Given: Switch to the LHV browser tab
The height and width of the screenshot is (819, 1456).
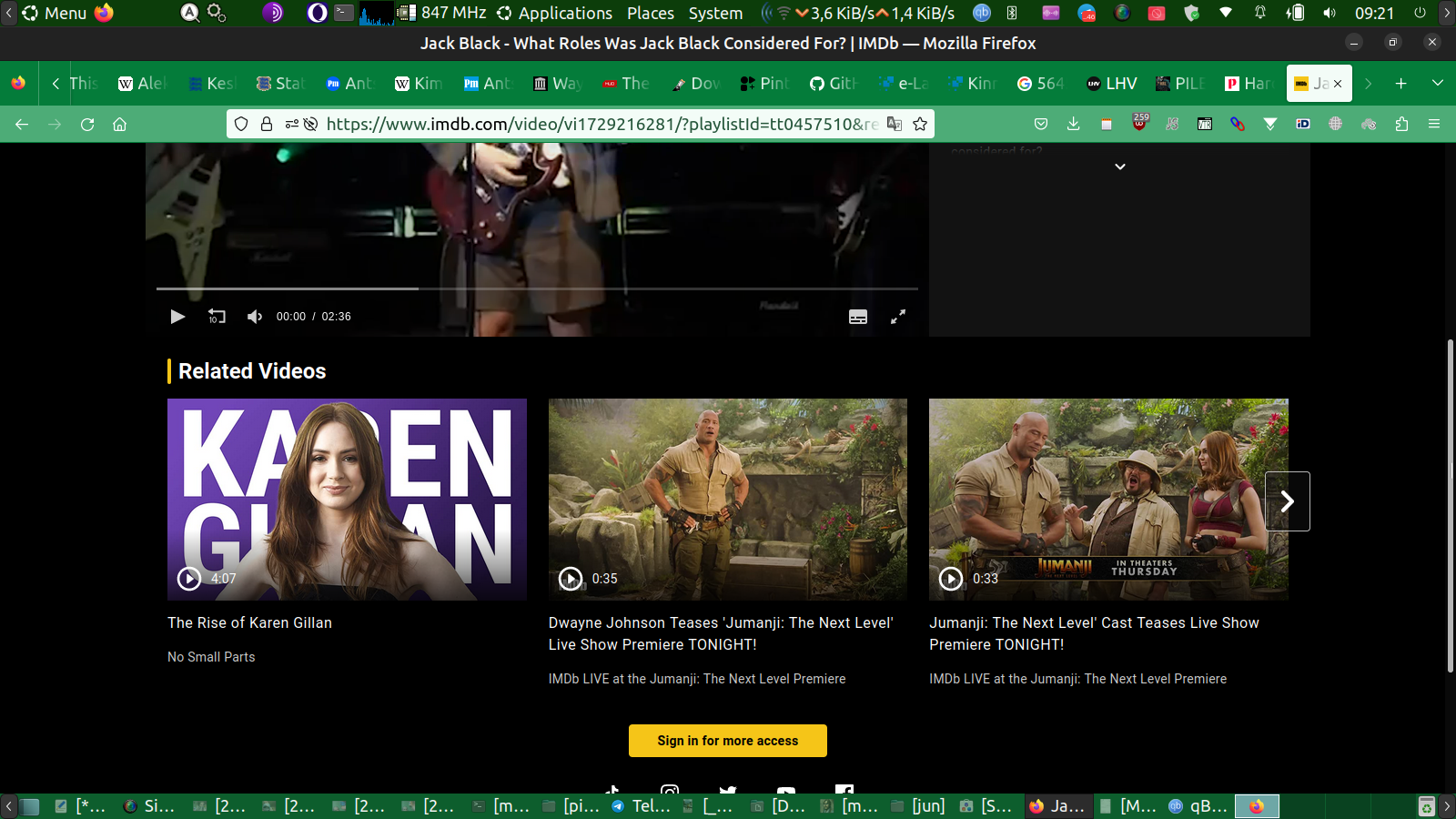Looking at the screenshot, I should 1112,84.
